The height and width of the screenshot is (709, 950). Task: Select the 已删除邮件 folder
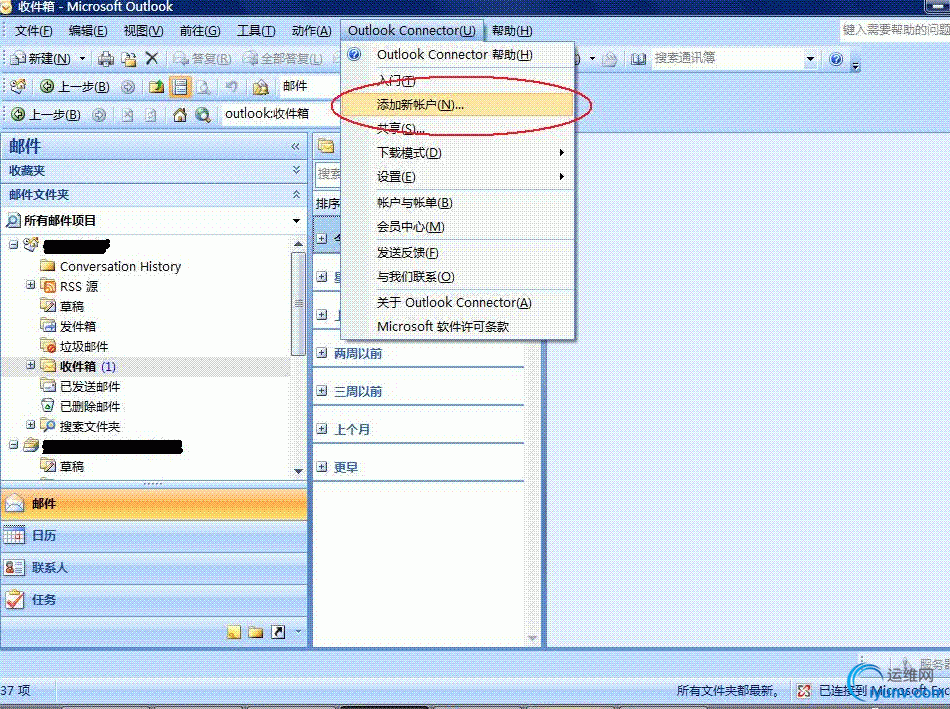coord(81,407)
